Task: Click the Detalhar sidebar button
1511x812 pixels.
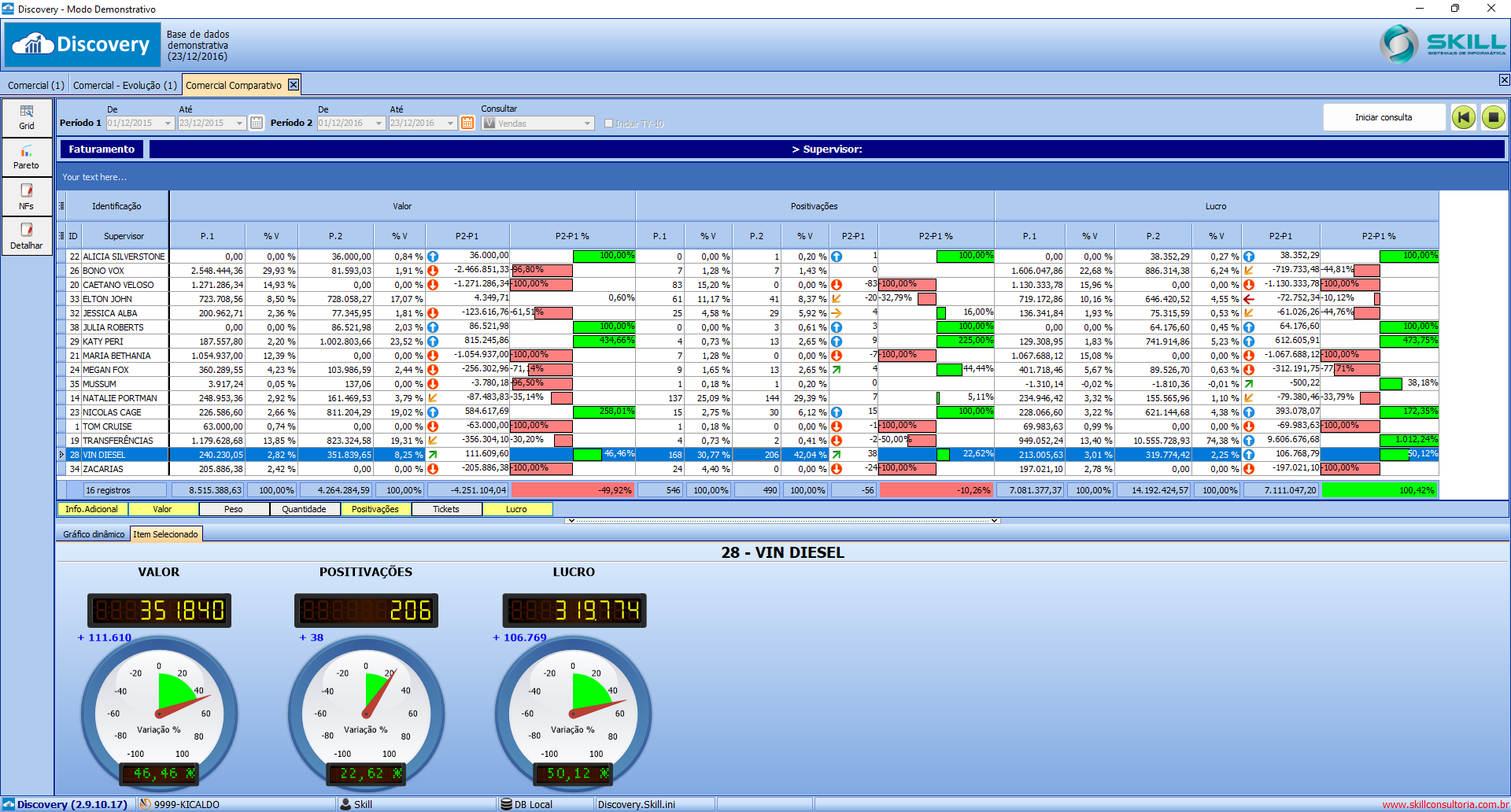Action: 27,236
